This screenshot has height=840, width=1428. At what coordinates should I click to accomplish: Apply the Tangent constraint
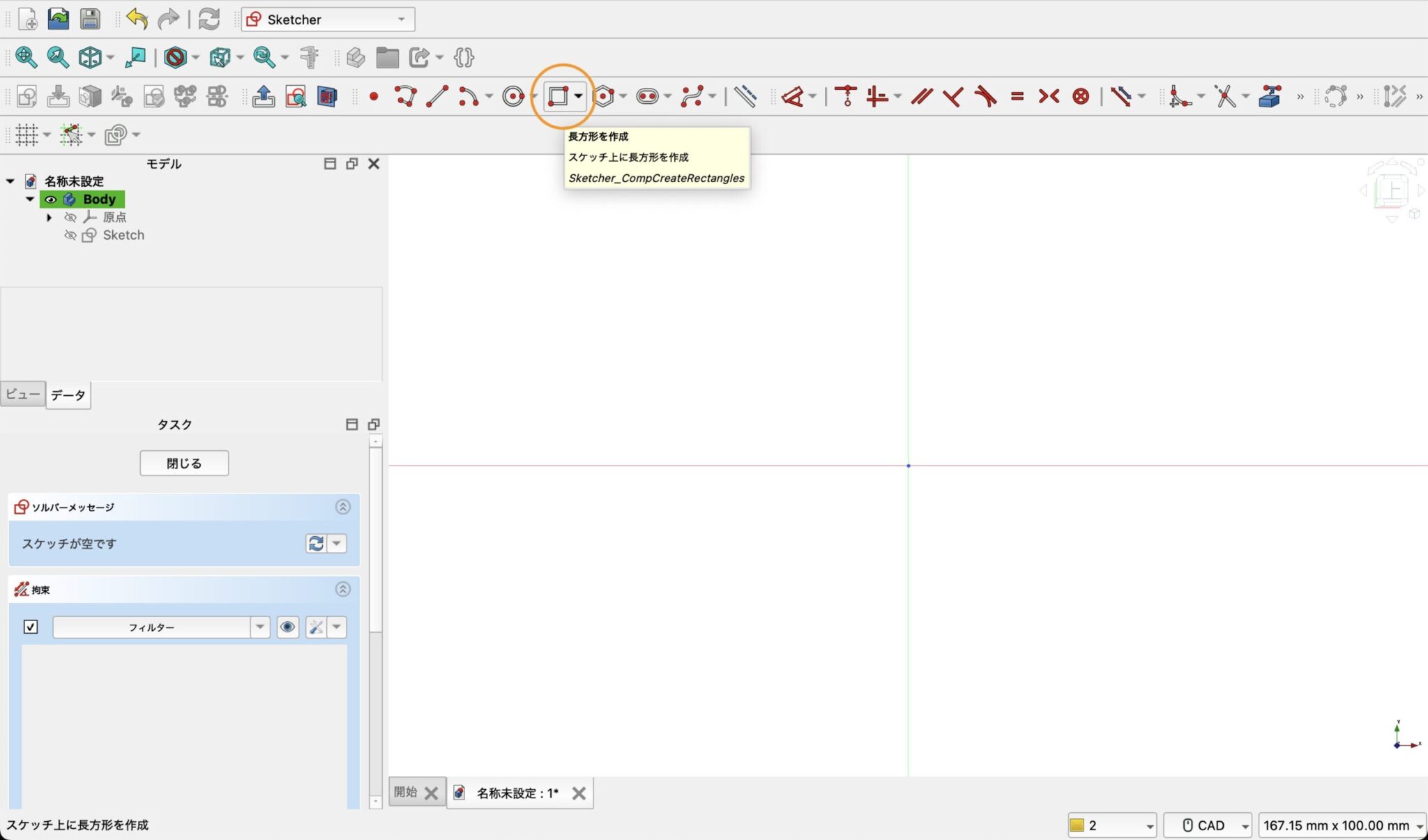(x=985, y=96)
